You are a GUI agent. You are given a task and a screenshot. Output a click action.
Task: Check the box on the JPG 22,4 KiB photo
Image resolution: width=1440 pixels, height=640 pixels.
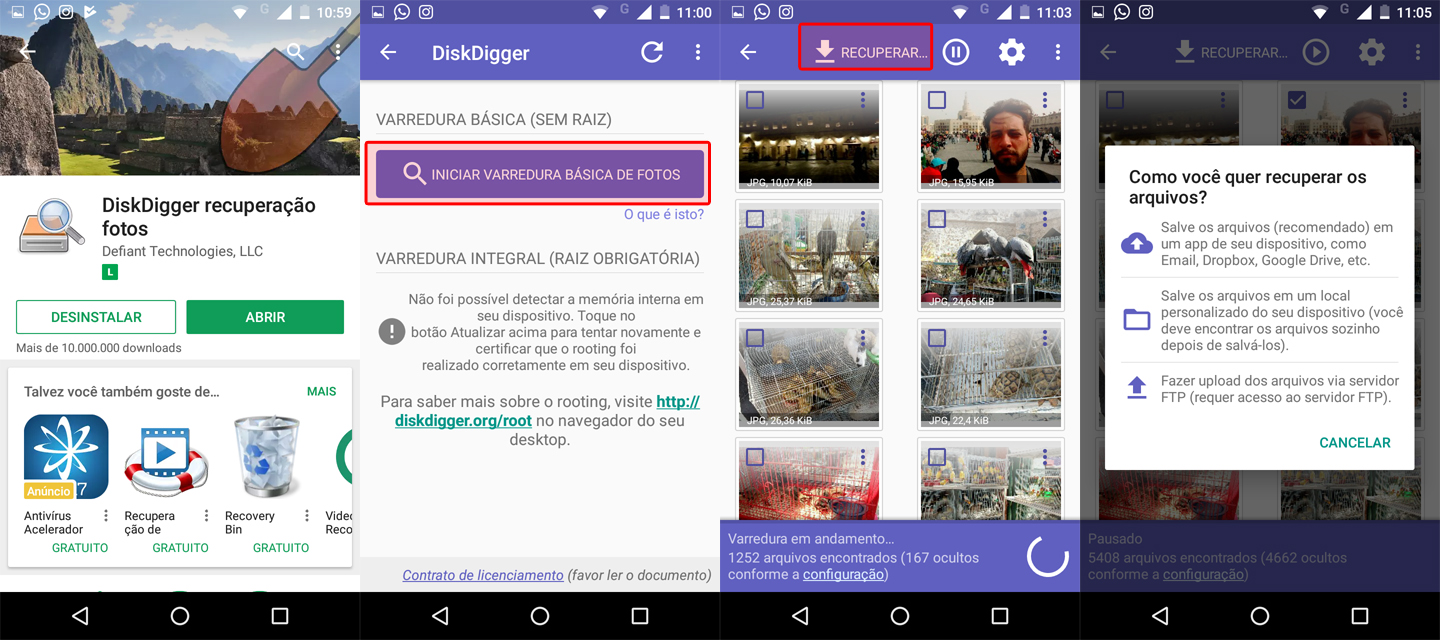[937, 338]
